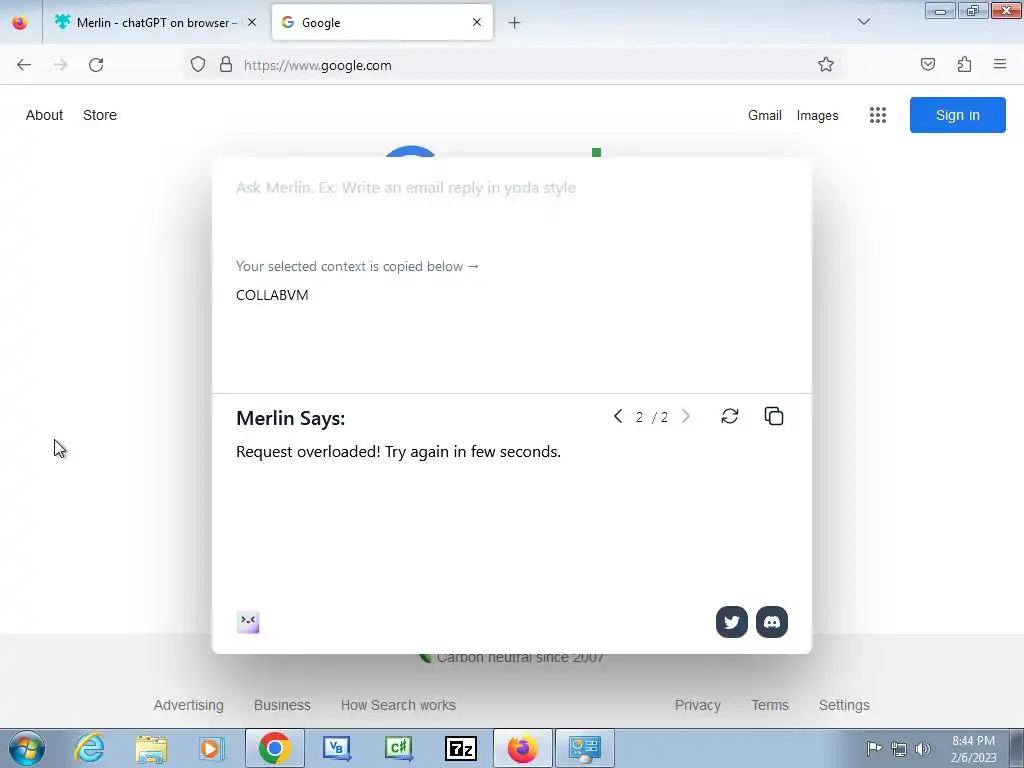This screenshot has width=1024, height=768.
Task: Open Firefox View pinned icon
Action: tap(20, 22)
